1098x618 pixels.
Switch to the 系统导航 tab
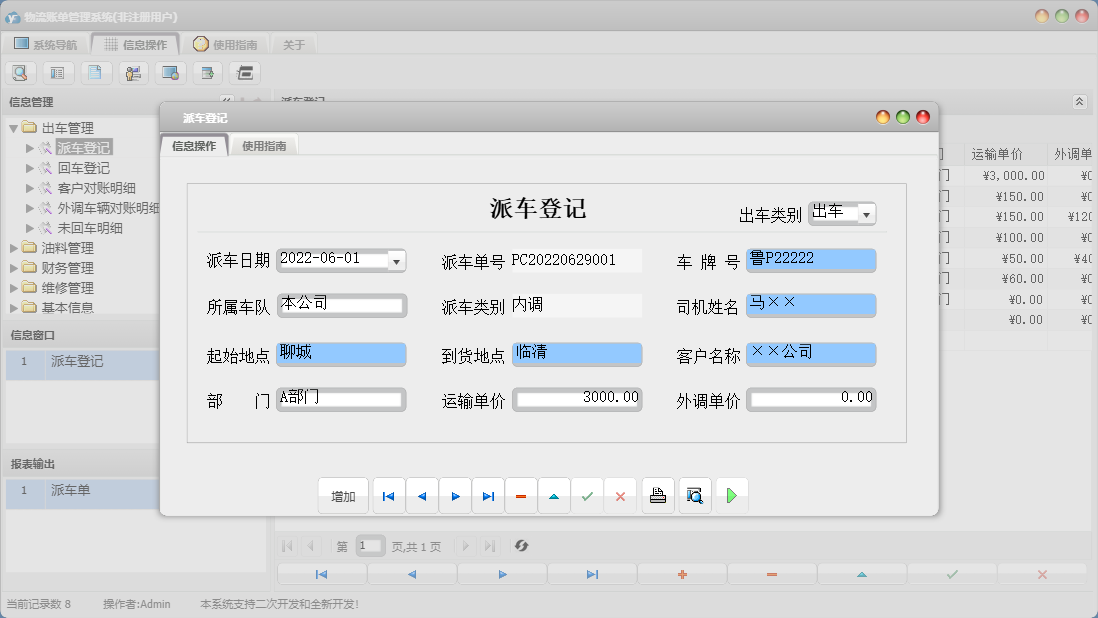[44, 43]
